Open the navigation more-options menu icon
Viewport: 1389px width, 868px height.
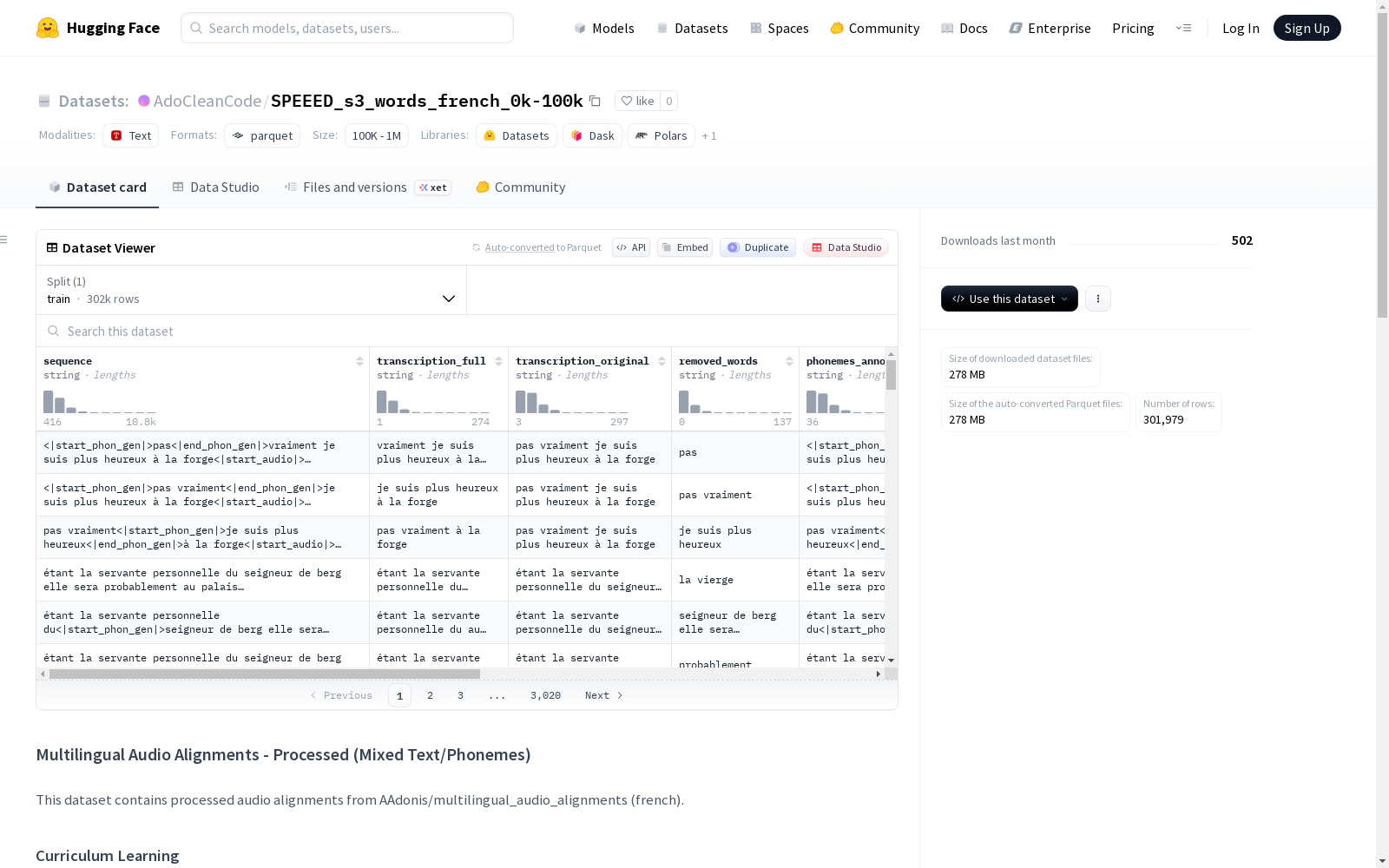click(x=1183, y=28)
